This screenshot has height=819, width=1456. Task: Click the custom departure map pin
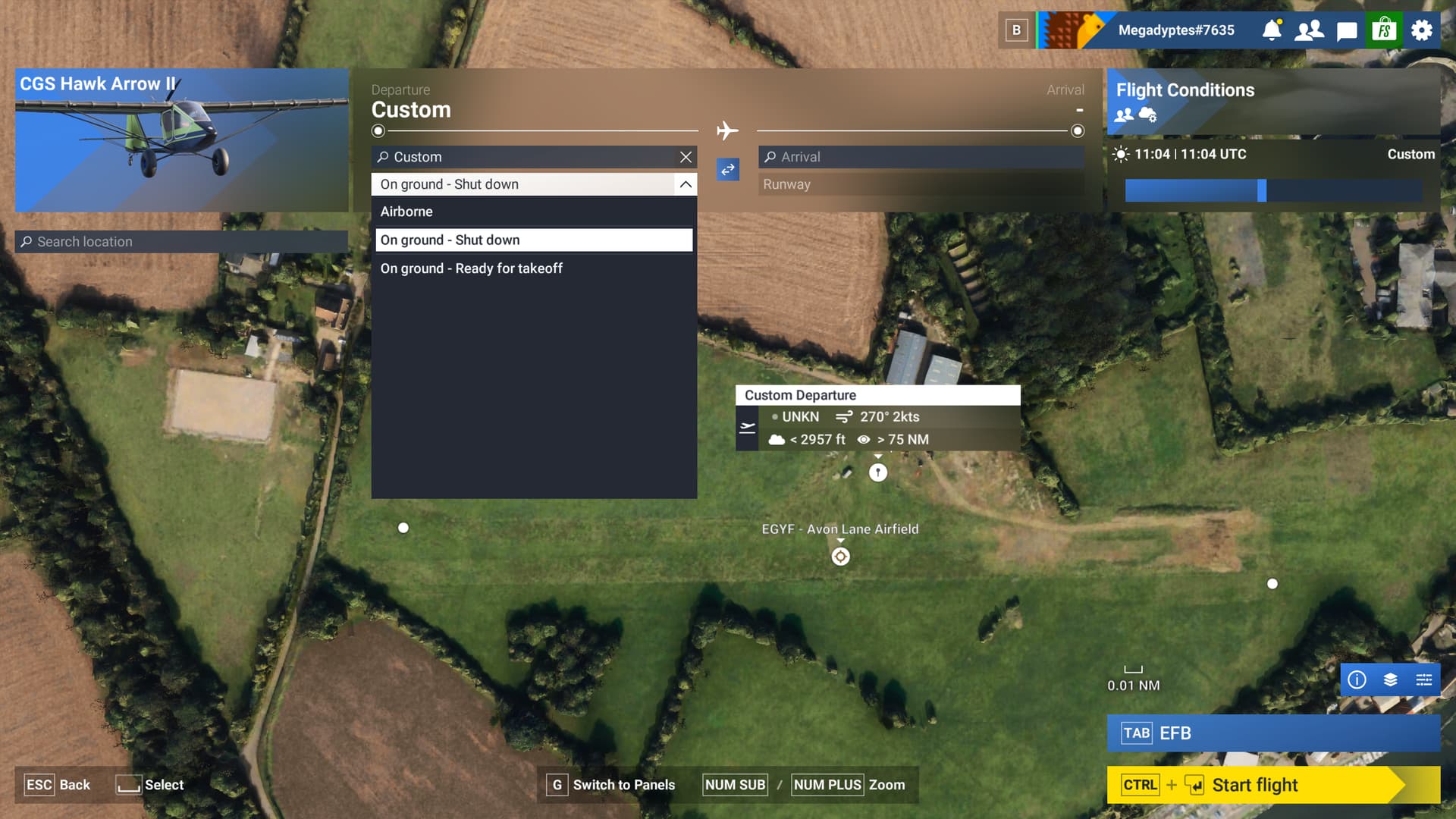(x=877, y=473)
